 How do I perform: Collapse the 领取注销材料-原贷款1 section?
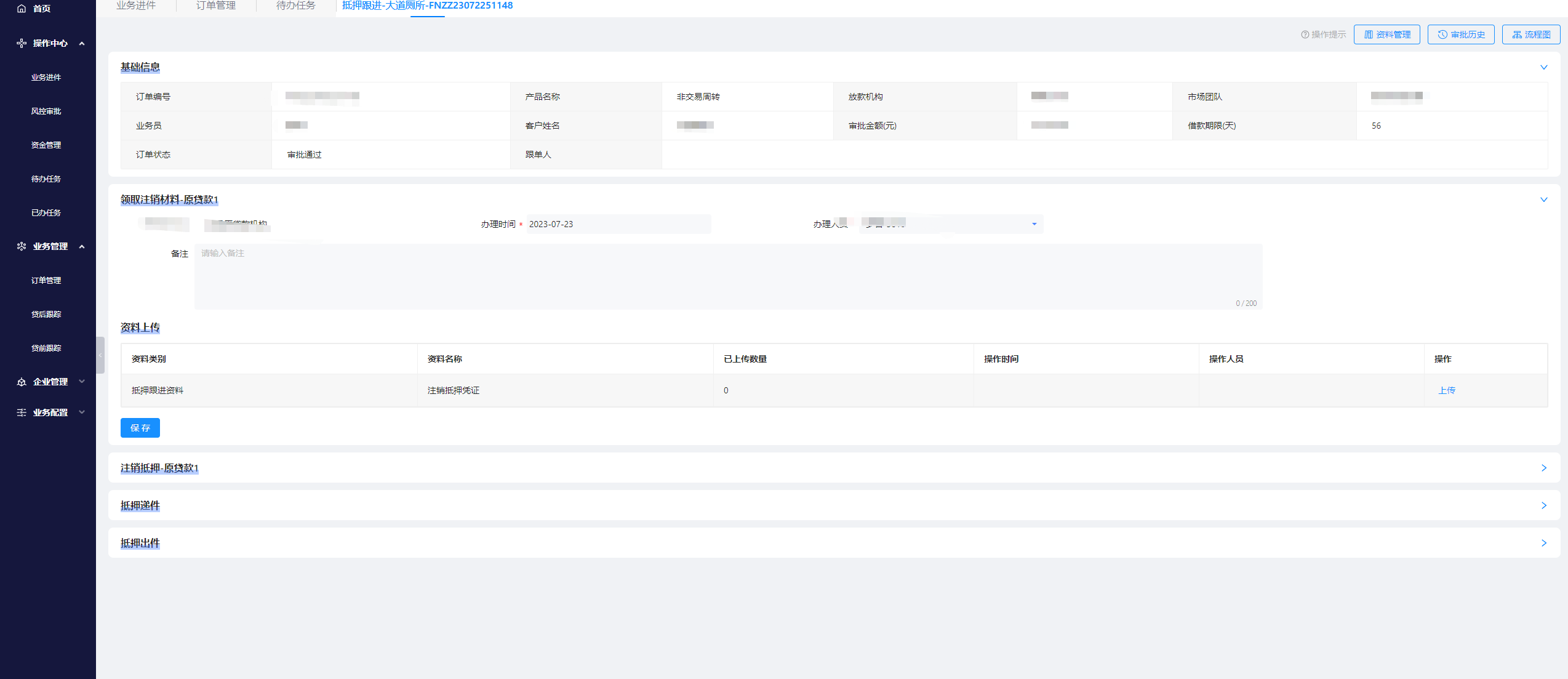click(x=1543, y=199)
